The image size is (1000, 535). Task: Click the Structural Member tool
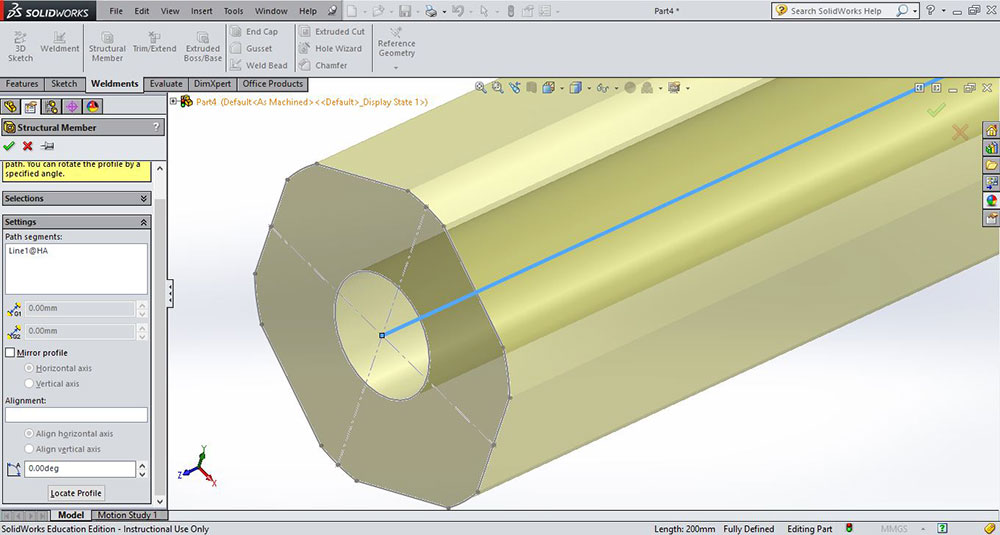(107, 46)
